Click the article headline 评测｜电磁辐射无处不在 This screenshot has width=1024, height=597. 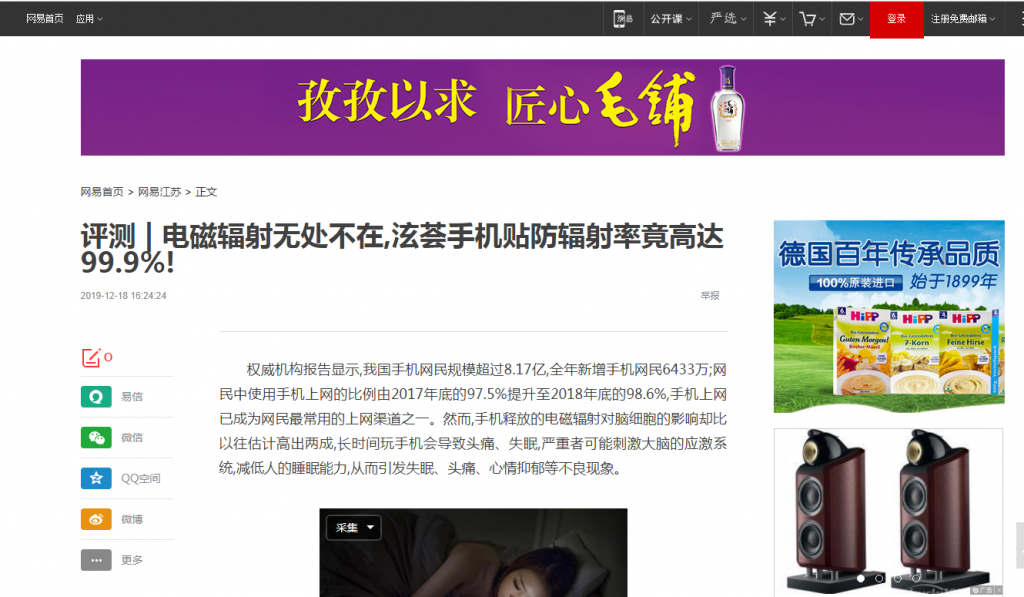pos(402,249)
